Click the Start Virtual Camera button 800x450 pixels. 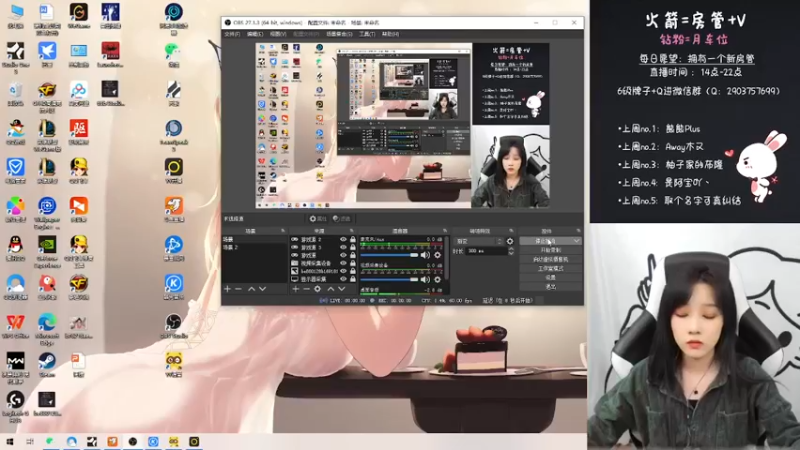click(x=551, y=259)
